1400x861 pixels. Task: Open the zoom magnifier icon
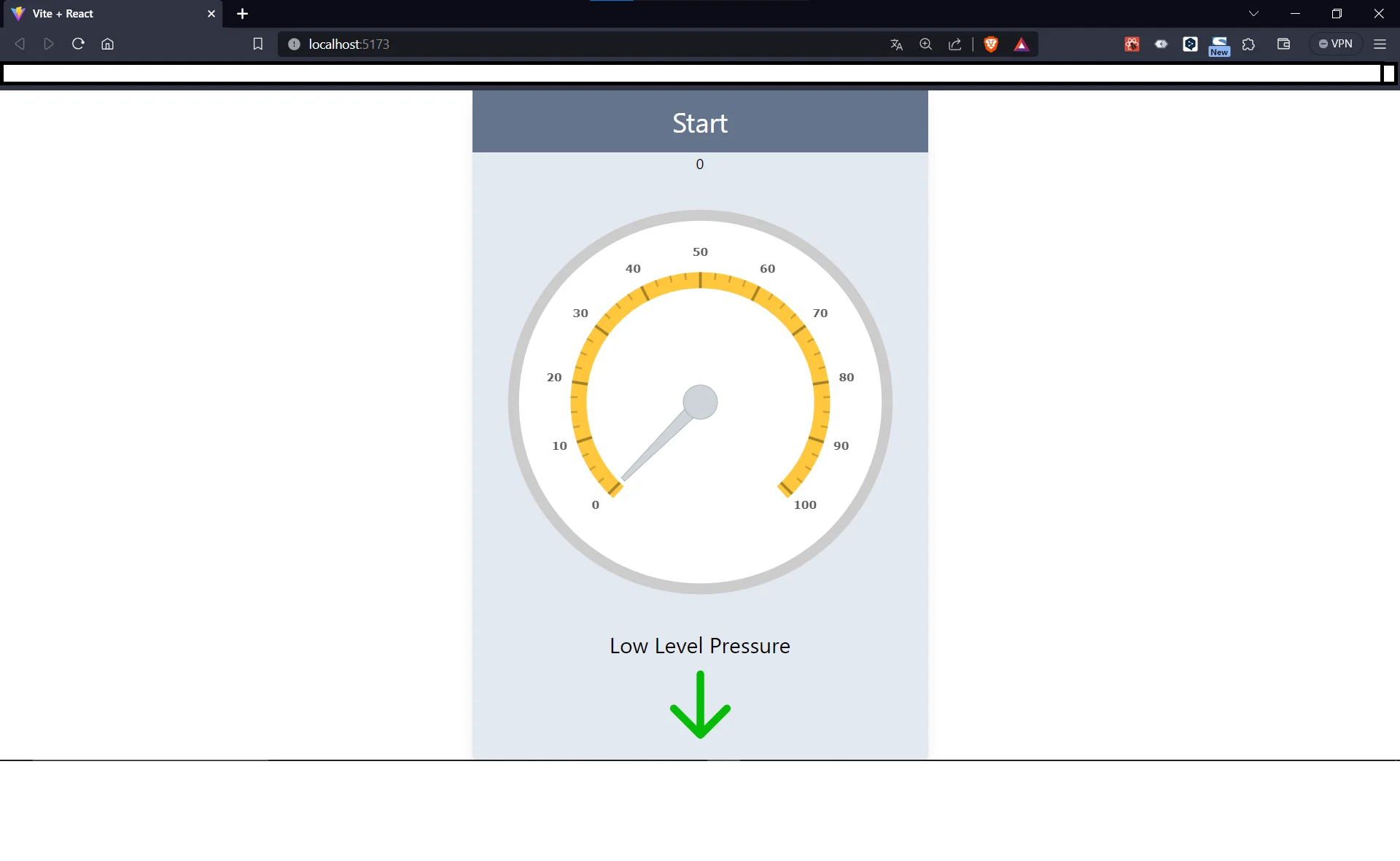click(x=925, y=44)
